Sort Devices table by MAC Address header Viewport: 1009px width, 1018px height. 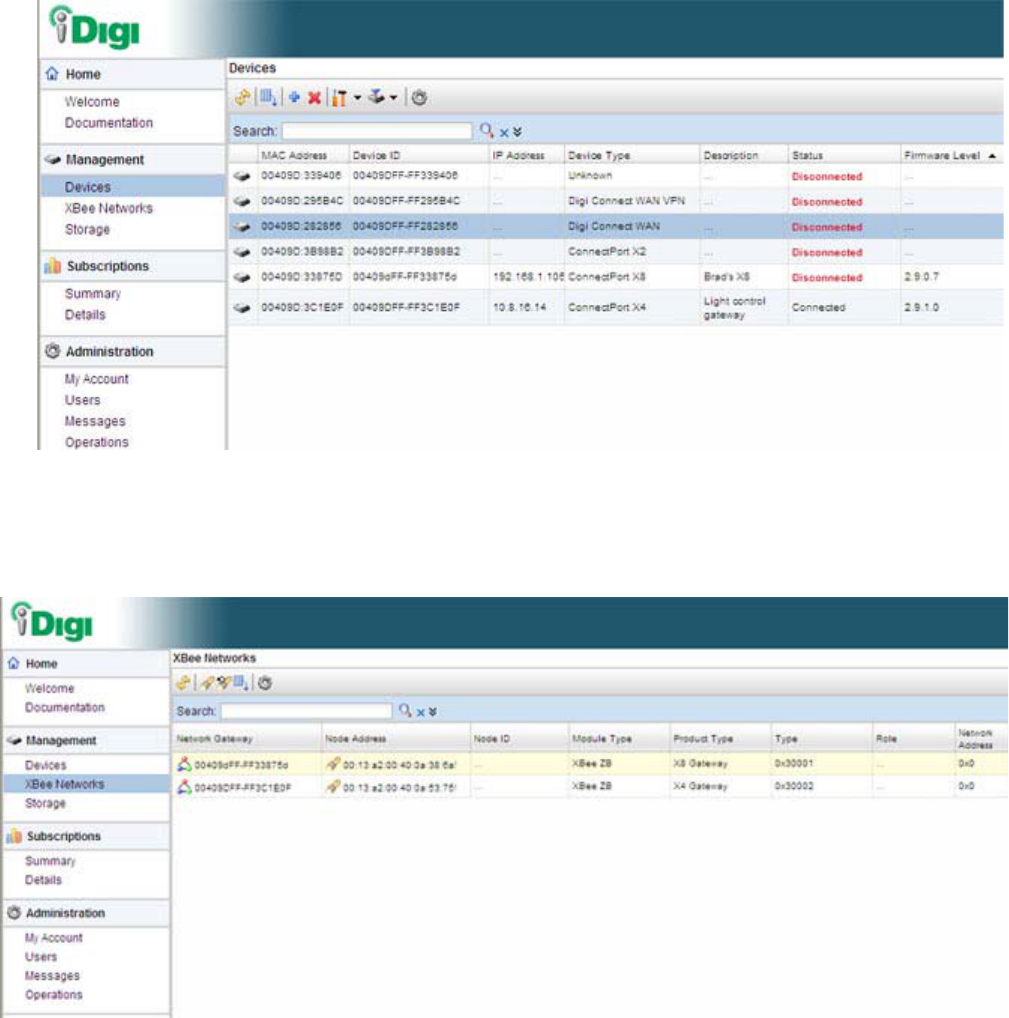(x=294, y=155)
